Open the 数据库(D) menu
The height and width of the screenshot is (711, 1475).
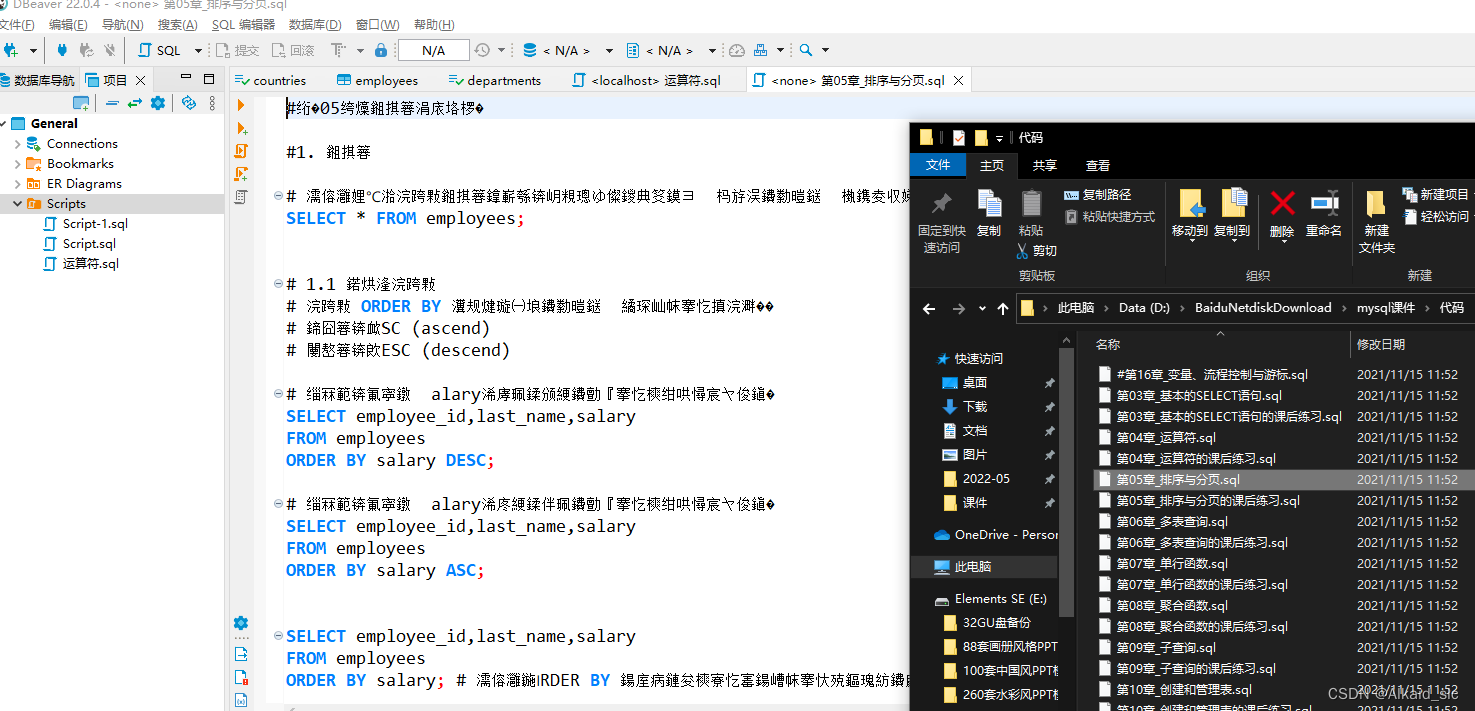pos(314,24)
